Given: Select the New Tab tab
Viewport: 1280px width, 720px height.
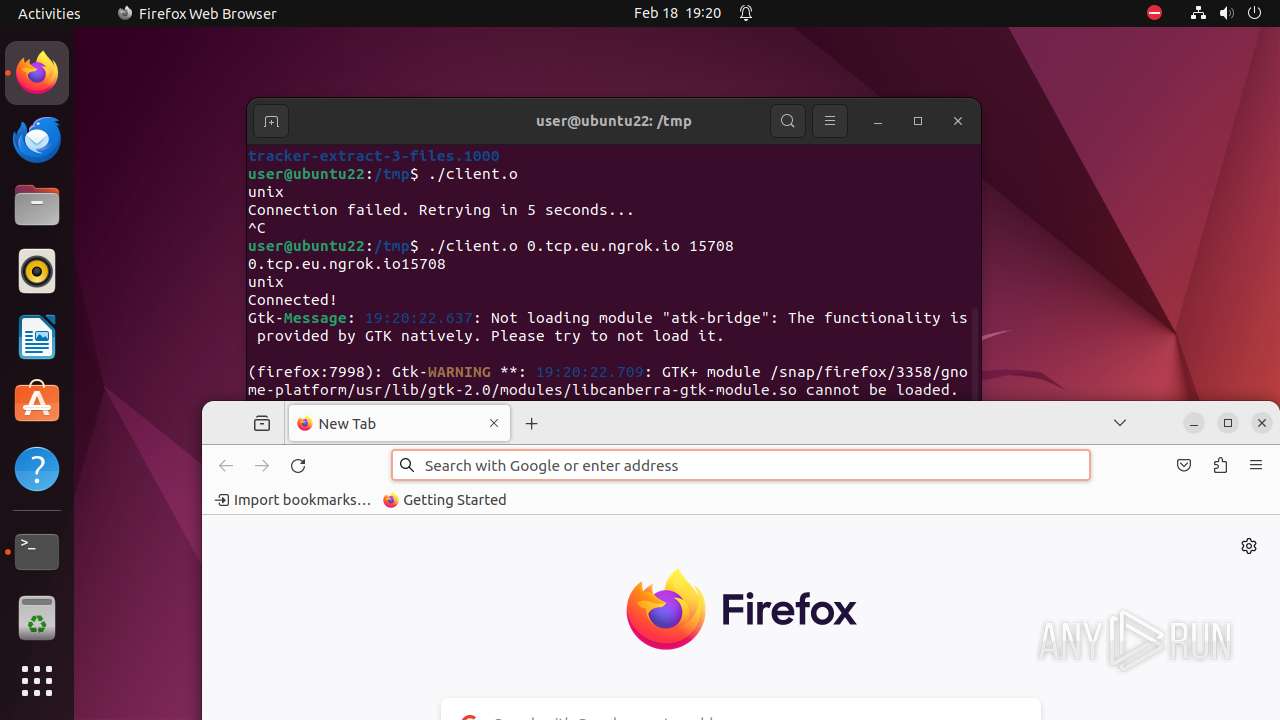Looking at the screenshot, I should 400,423.
